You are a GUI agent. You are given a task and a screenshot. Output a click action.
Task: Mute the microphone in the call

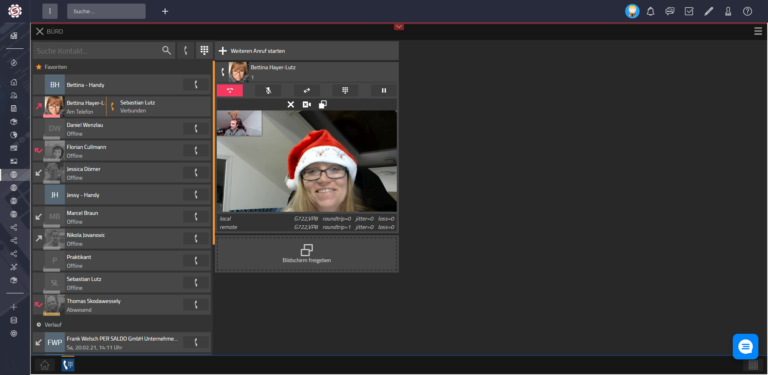(x=268, y=91)
